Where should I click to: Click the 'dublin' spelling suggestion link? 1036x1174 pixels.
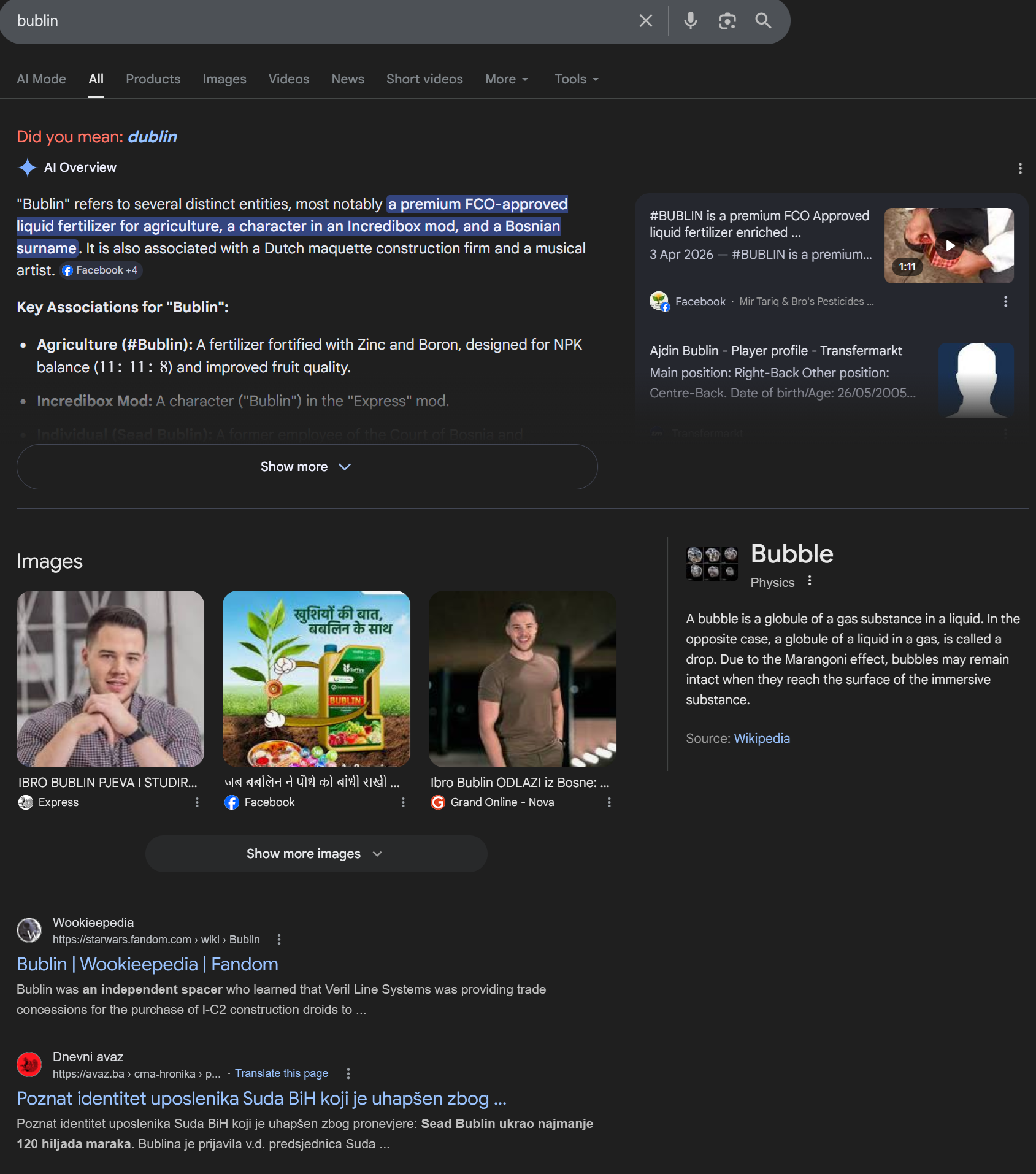tap(153, 137)
